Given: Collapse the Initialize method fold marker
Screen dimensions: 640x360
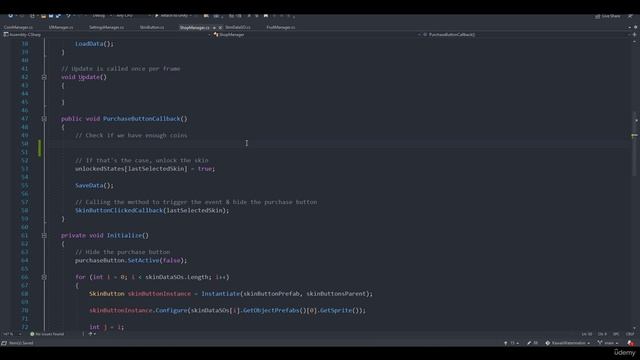Looking at the screenshot, I should click(x=44, y=236).
